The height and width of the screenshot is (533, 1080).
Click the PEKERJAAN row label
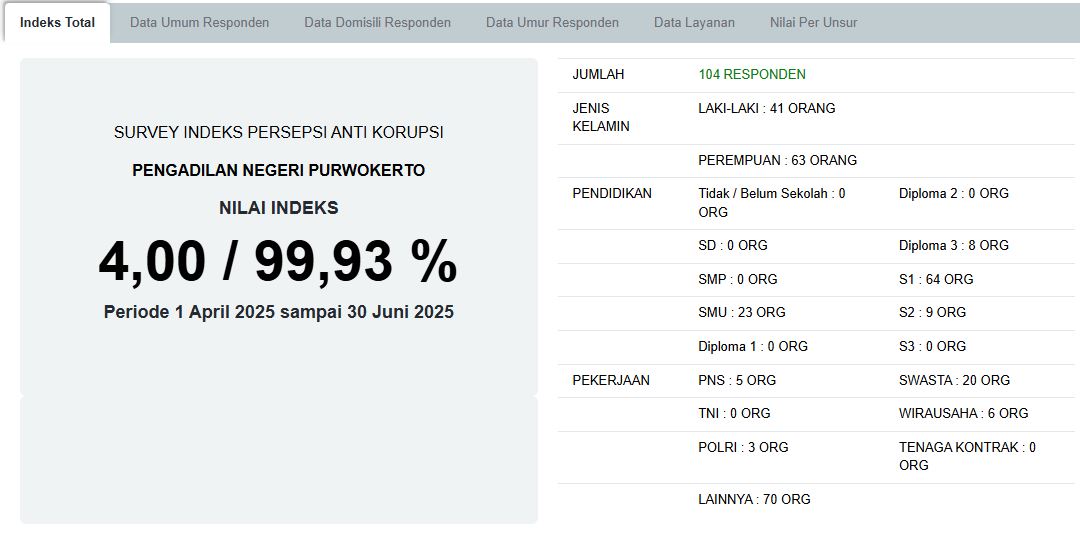tap(610, 380)
